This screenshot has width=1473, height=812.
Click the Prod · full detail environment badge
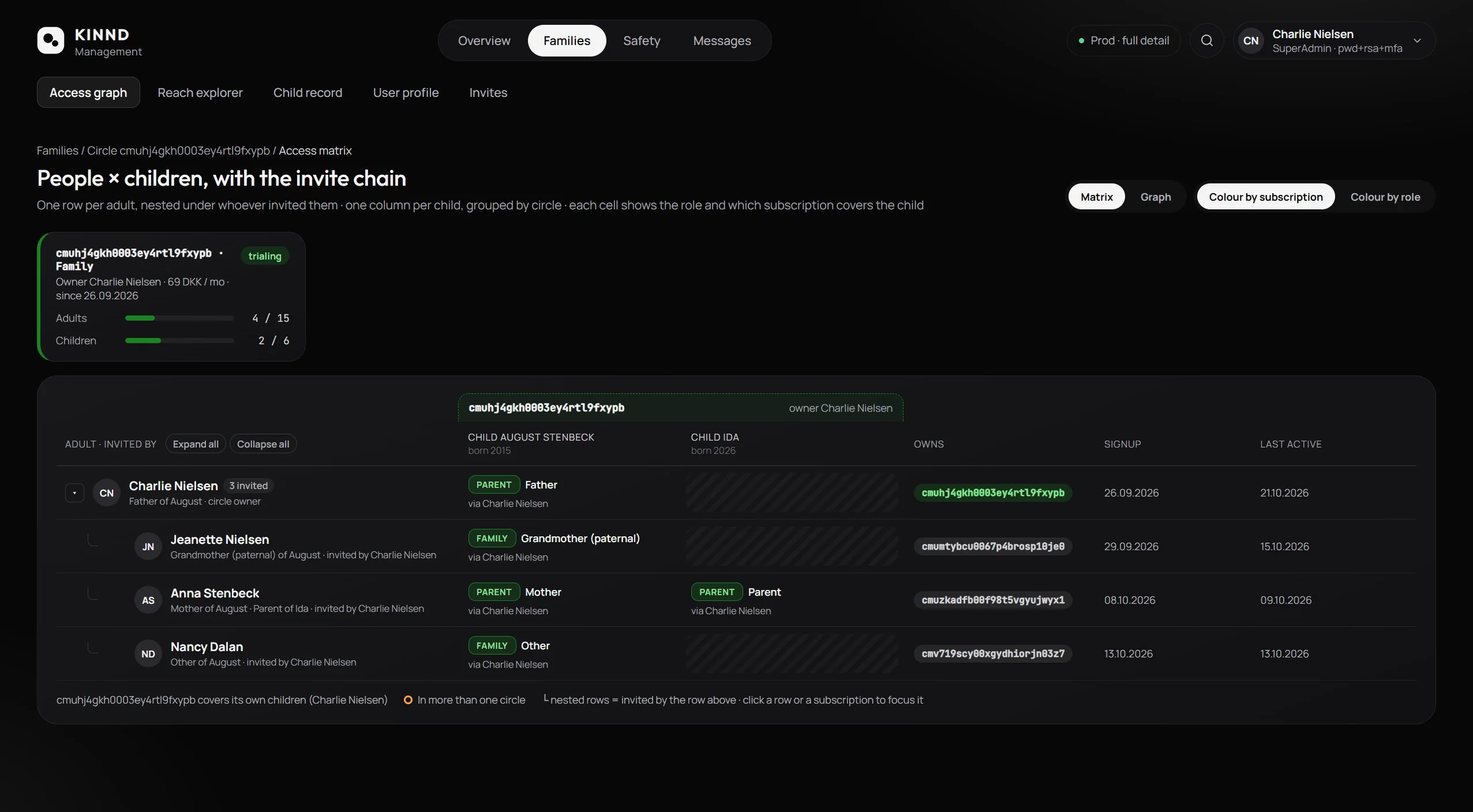coord(1123,40)
